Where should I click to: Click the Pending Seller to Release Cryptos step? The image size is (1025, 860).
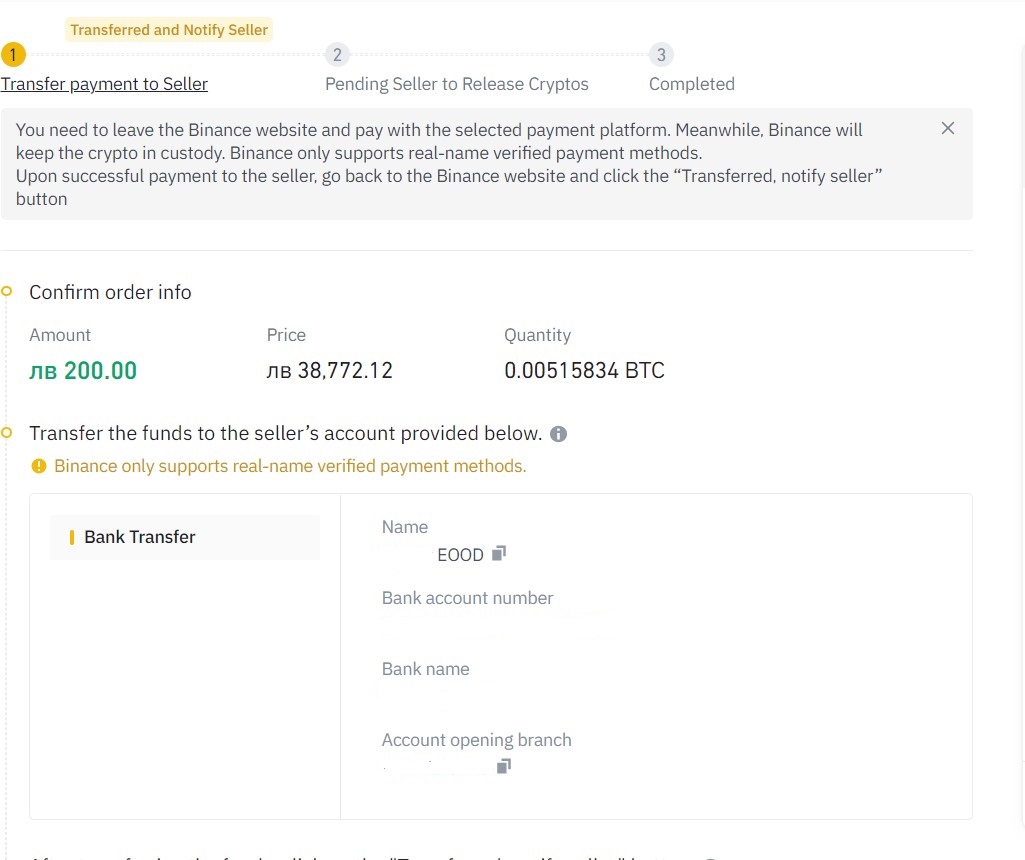(x=457, y=84)
